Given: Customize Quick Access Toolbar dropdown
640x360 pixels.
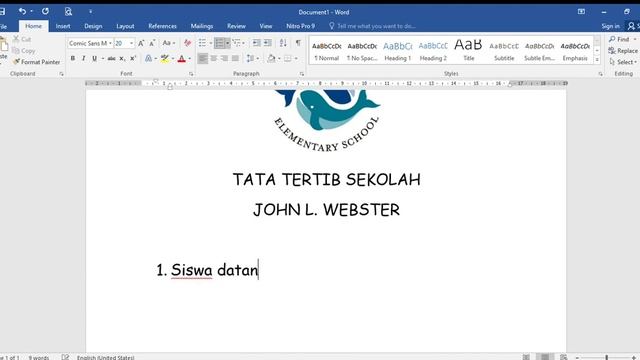Looking at the screenshot, I should coord(91,11).
